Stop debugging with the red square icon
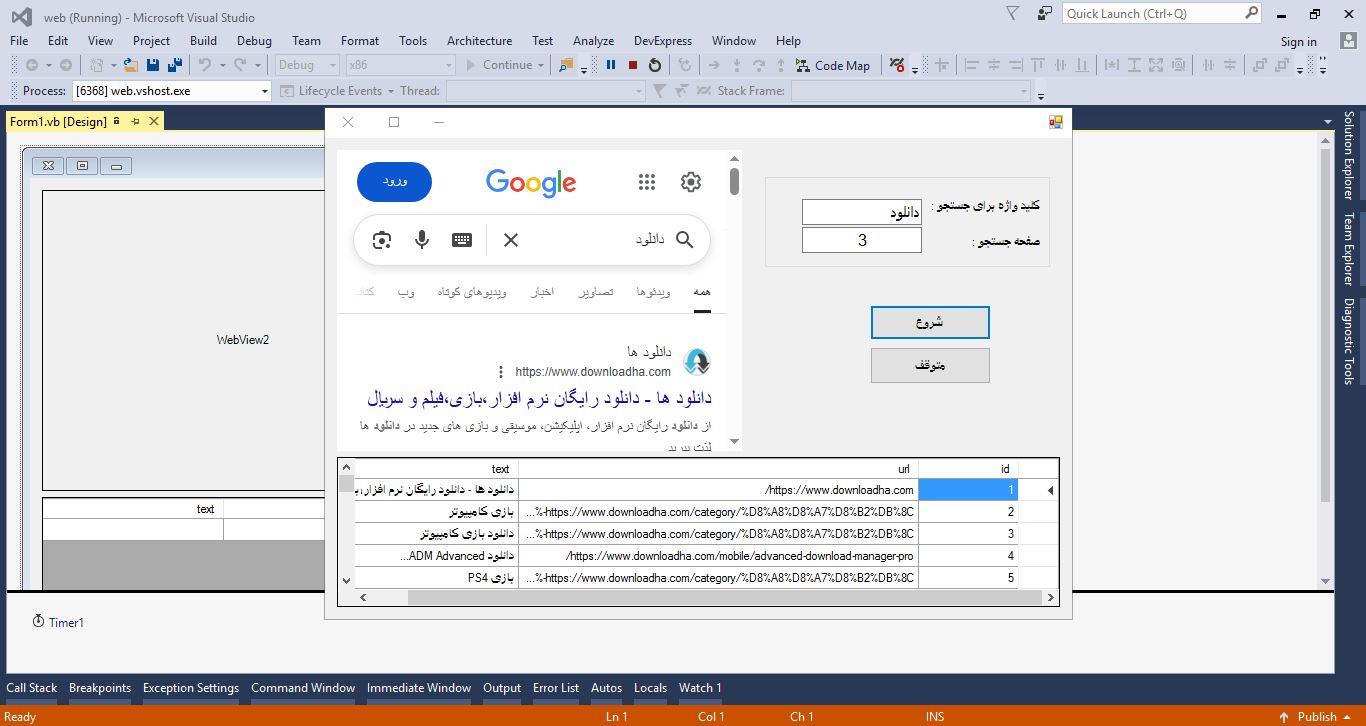 (x=631, y=65)
